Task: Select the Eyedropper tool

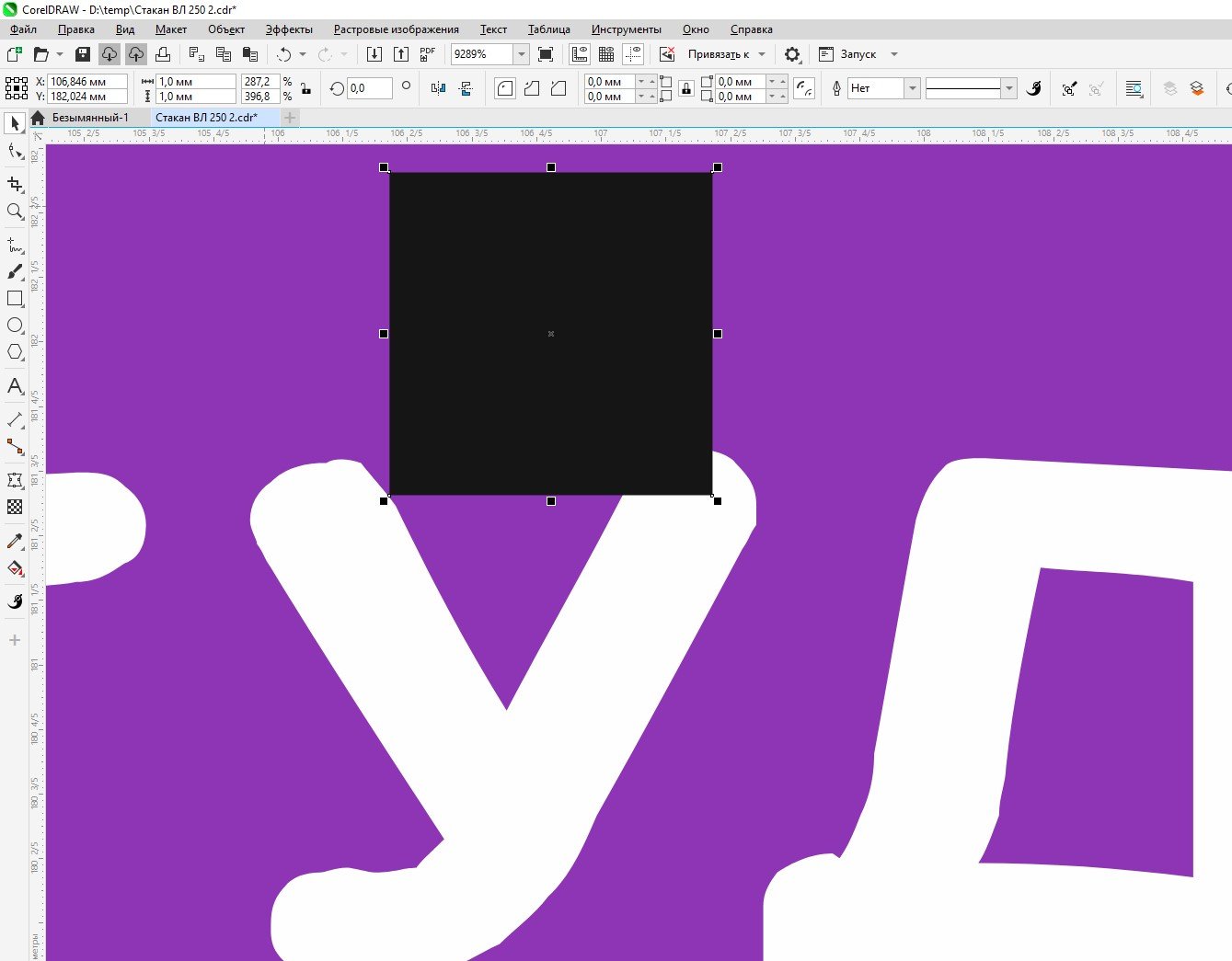Action: click(15, 542)
